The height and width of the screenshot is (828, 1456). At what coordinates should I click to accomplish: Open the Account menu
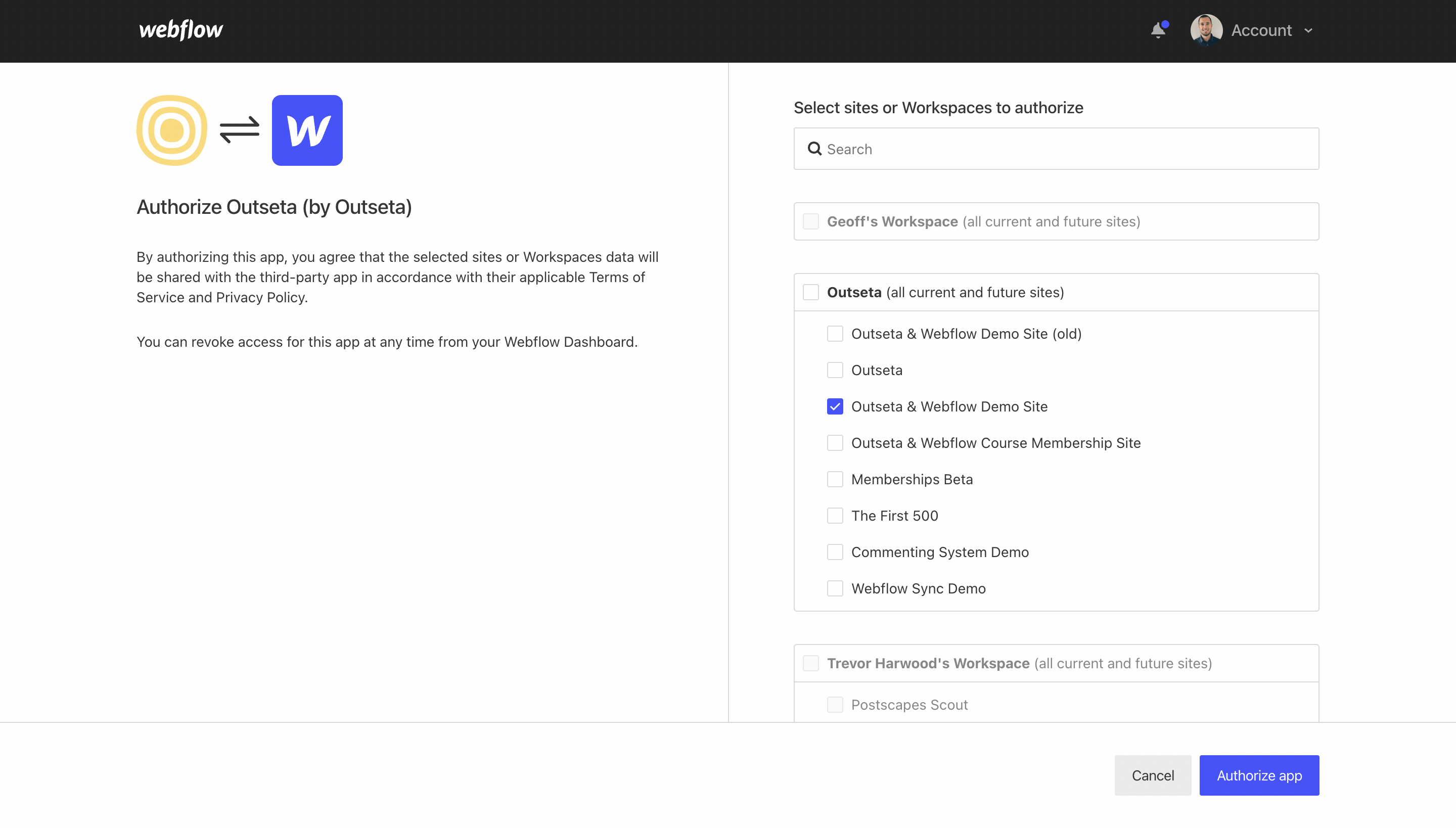[x=1261, y=31]
